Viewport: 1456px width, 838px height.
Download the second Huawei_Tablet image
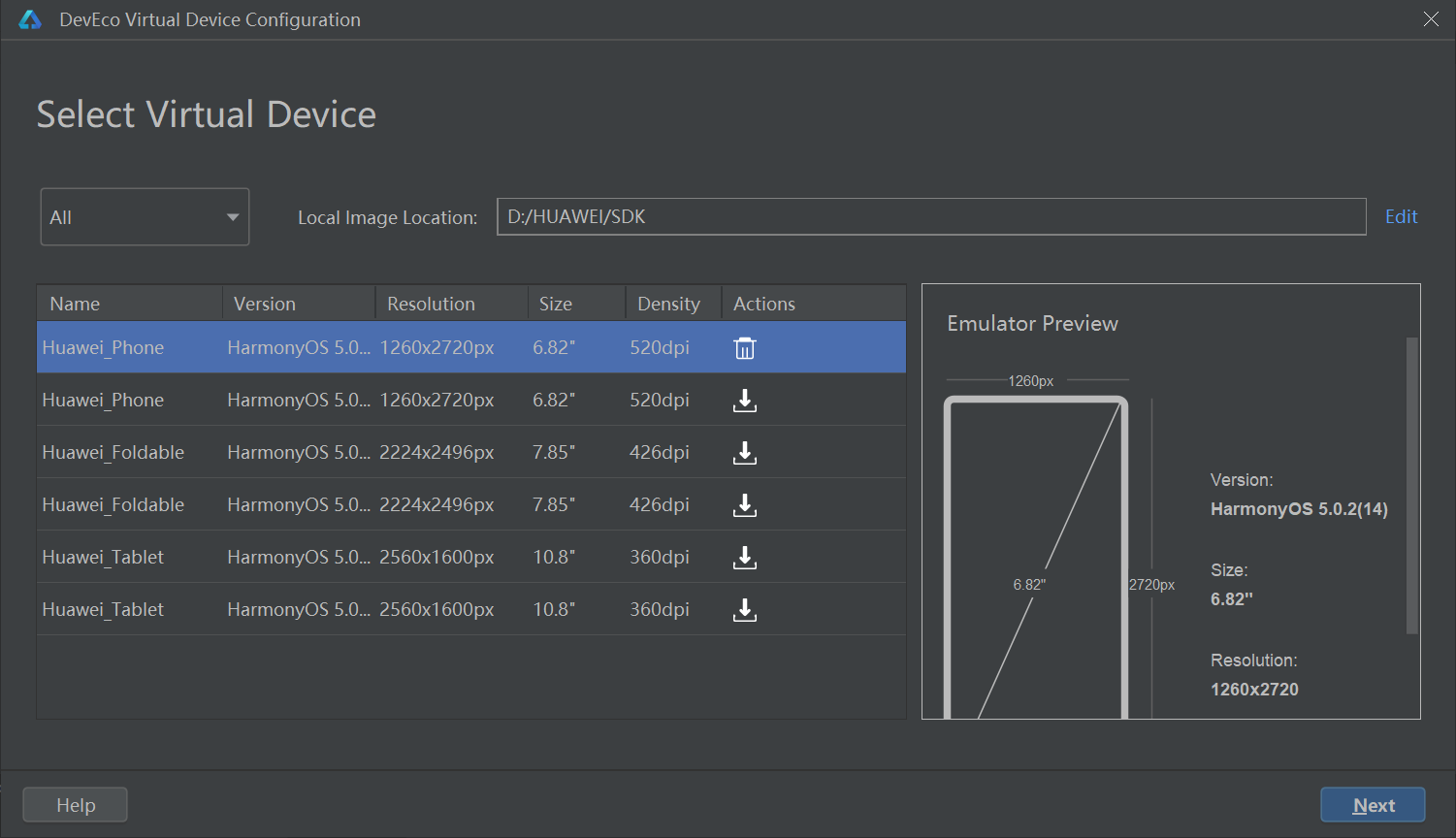coord(744,610)
